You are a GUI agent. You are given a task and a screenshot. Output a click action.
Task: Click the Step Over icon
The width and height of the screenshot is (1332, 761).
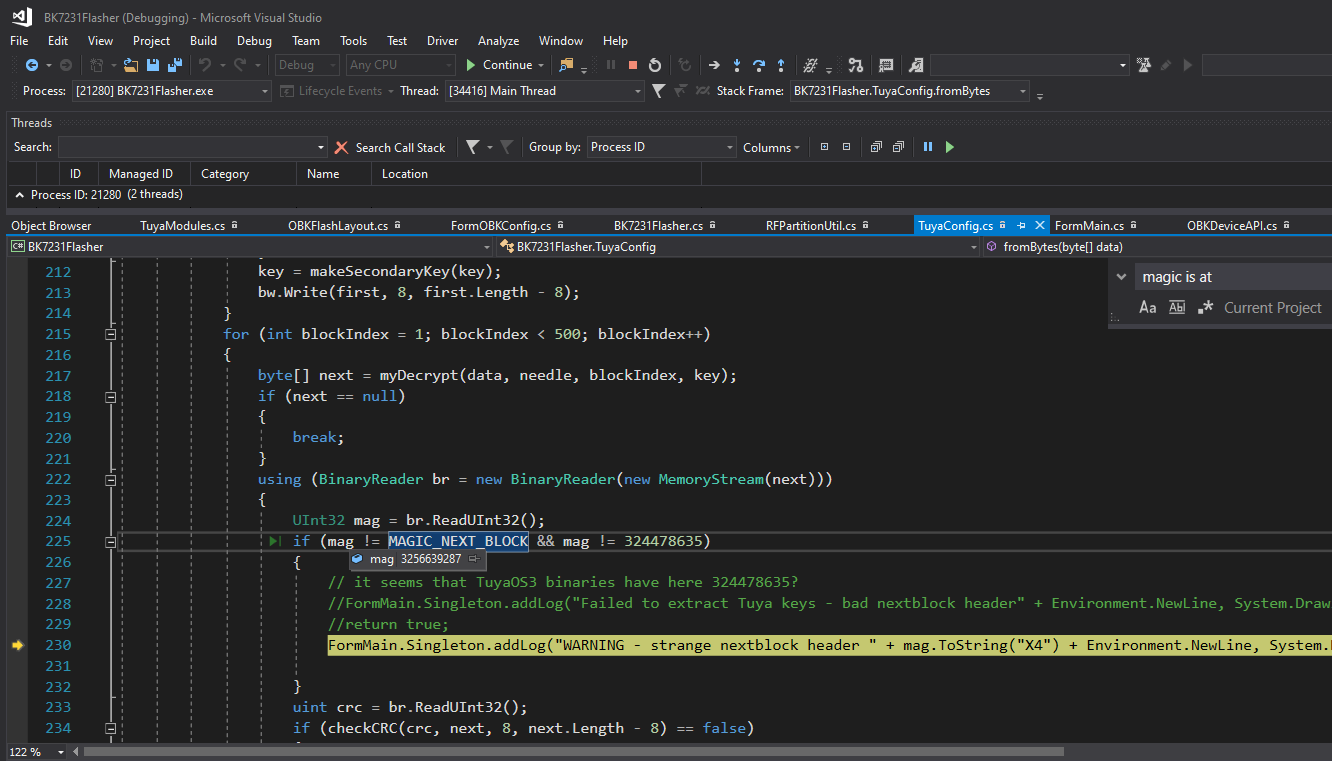tap(759, 65)
